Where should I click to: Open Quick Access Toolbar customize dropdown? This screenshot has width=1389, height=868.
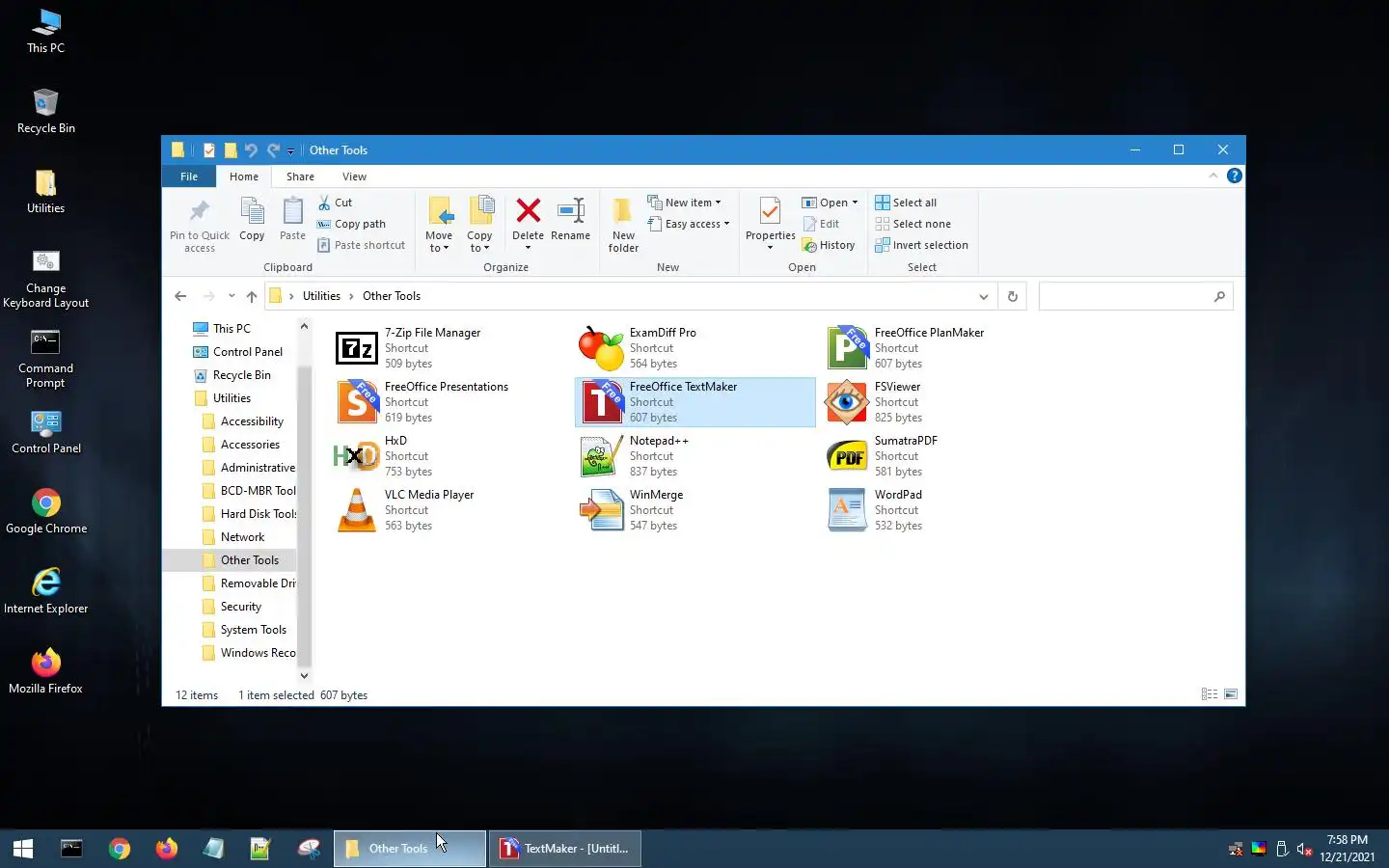(290, 150)
